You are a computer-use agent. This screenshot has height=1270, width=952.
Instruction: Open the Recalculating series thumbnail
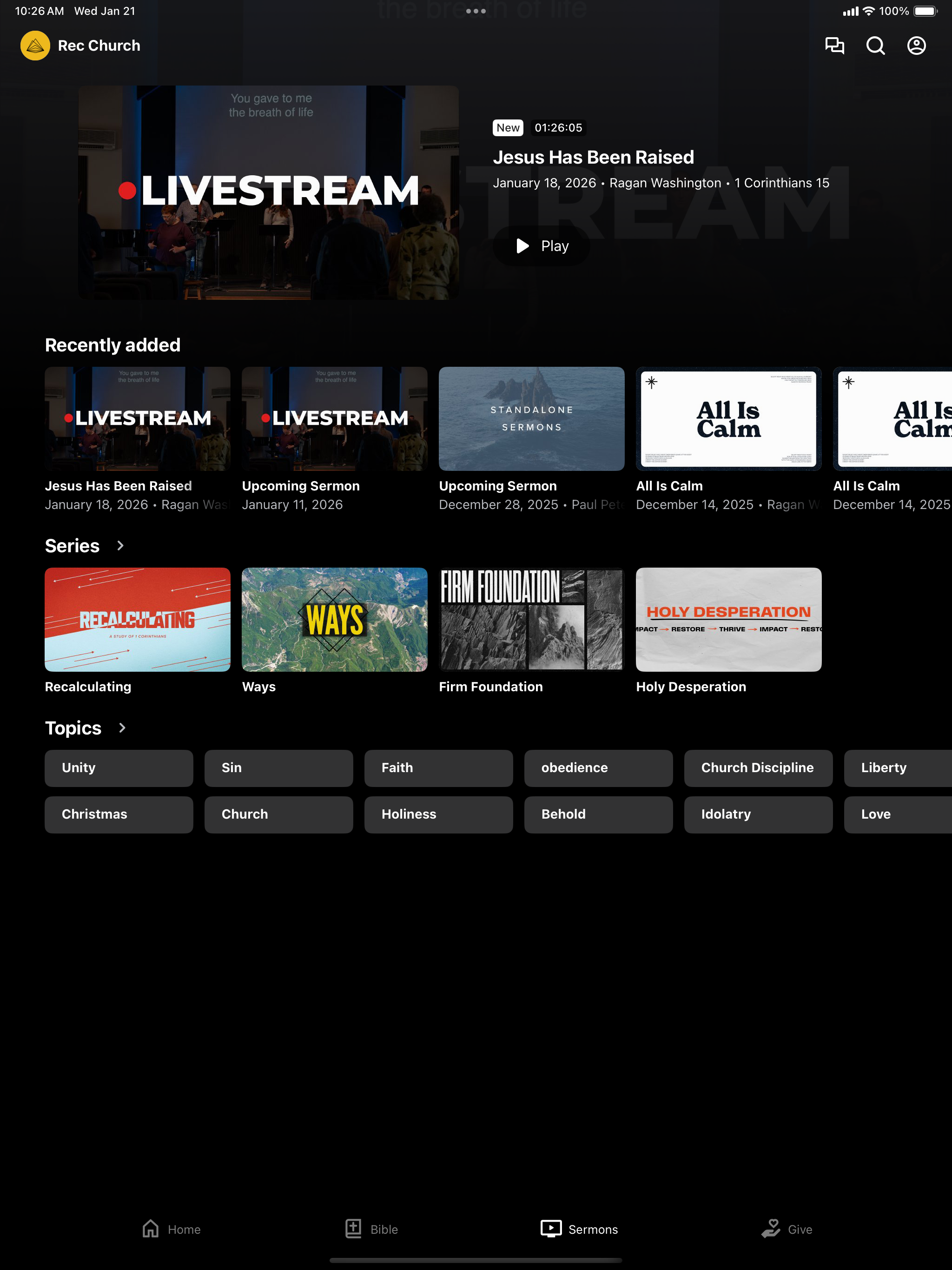tap(138, 620)
